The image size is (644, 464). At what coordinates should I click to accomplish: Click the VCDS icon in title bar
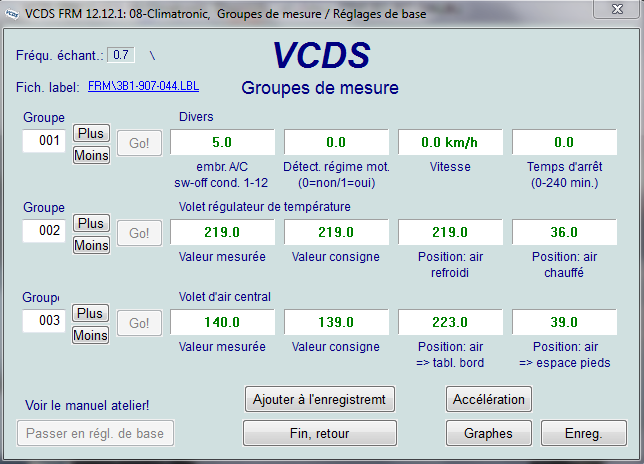point(12,14)
